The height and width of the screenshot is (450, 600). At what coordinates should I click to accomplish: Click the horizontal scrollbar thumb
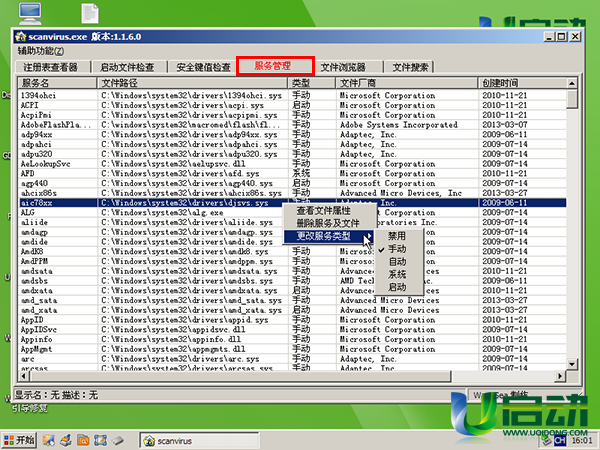(x=241, y=376)
